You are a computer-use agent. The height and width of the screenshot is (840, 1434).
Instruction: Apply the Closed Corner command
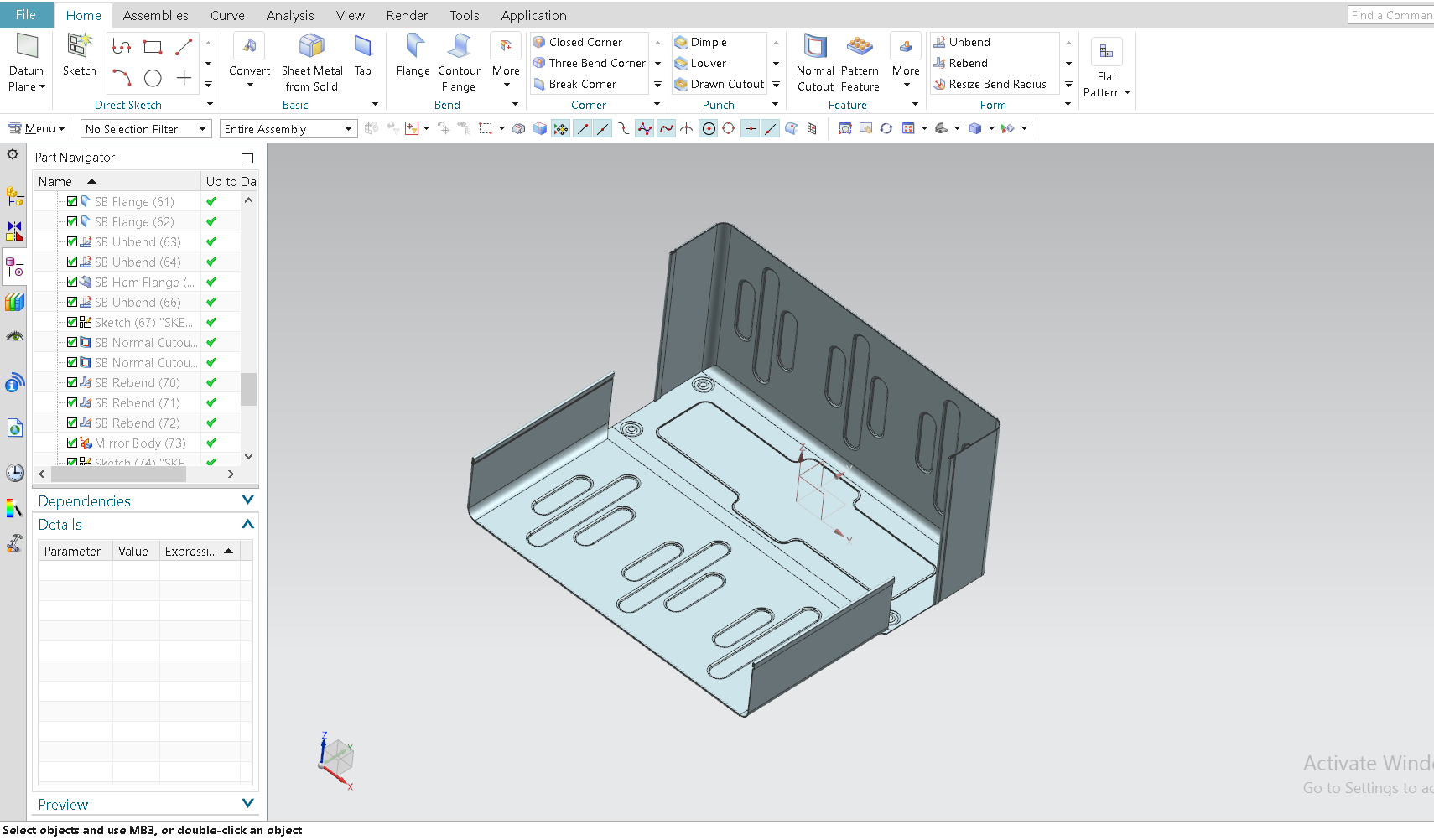click(587, 41)
